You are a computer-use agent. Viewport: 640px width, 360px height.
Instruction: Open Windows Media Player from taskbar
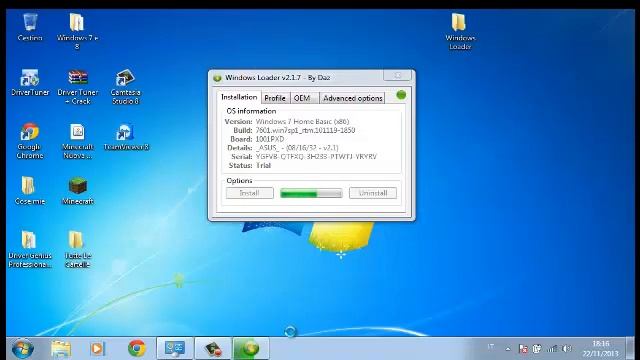pos(97,349)
